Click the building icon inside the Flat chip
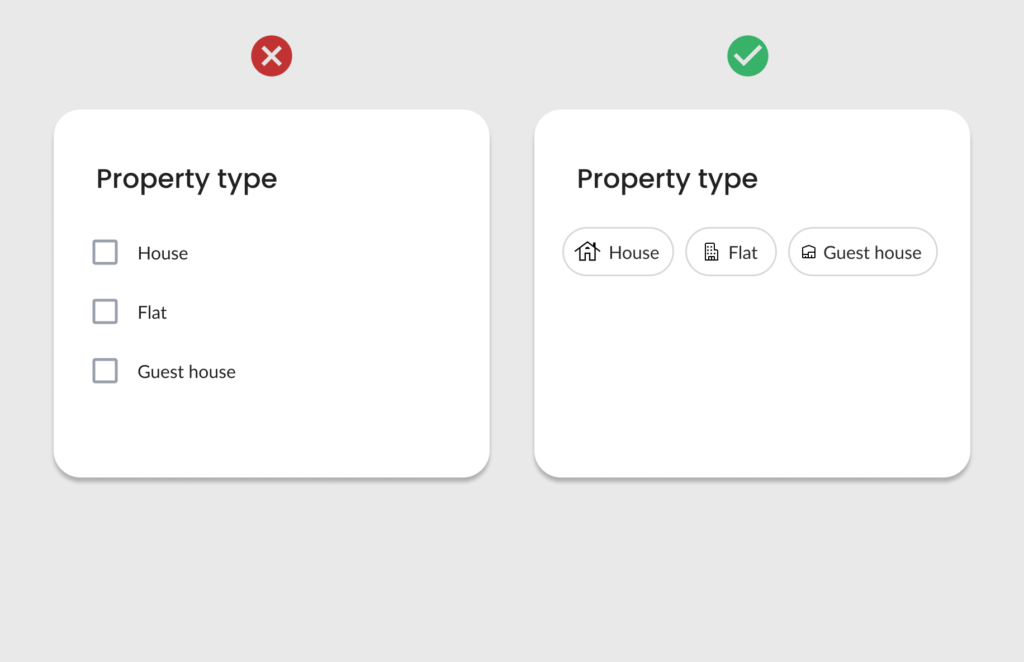1024x662 pixels. 712,252
